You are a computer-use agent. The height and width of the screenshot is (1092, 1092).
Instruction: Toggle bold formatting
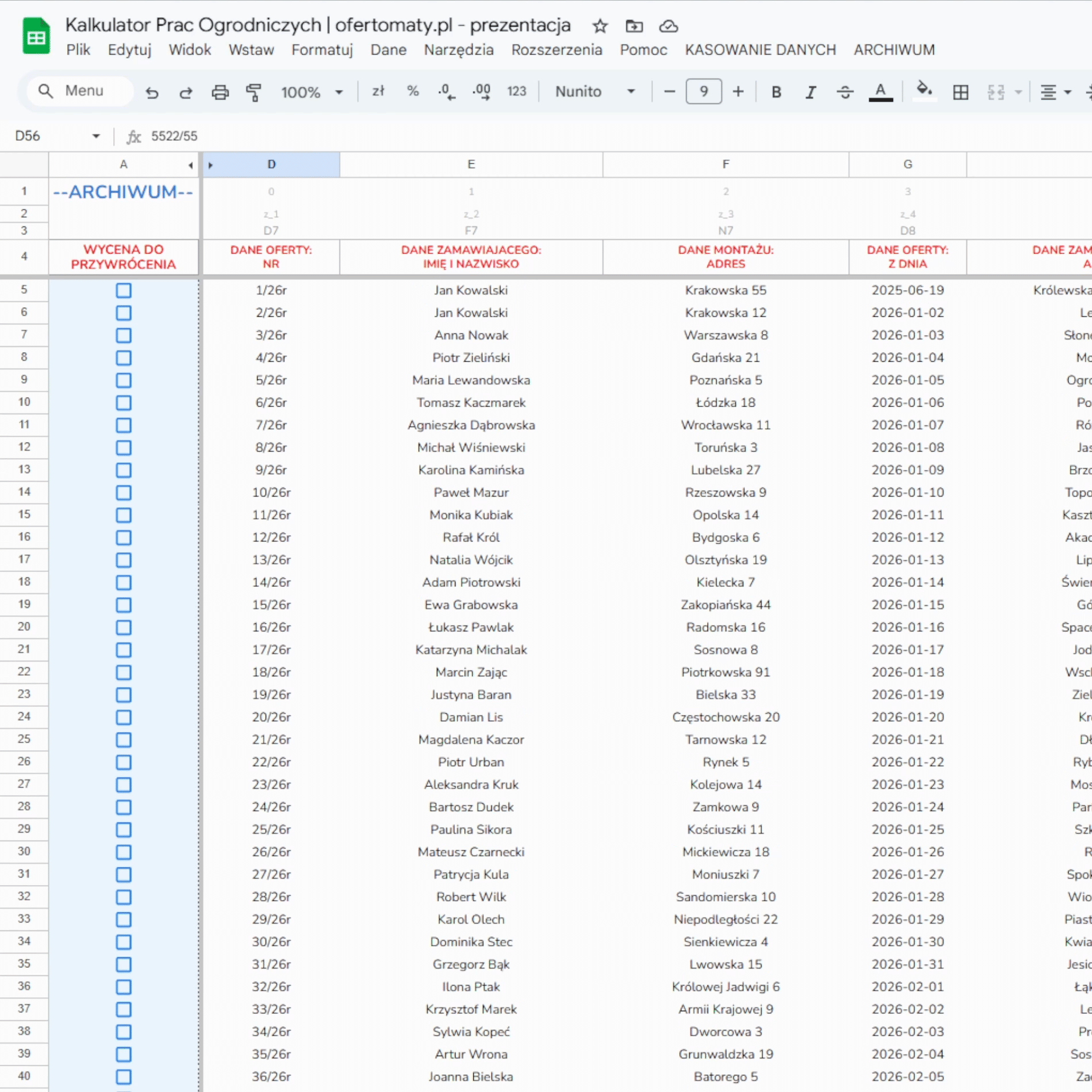(776, 92)
